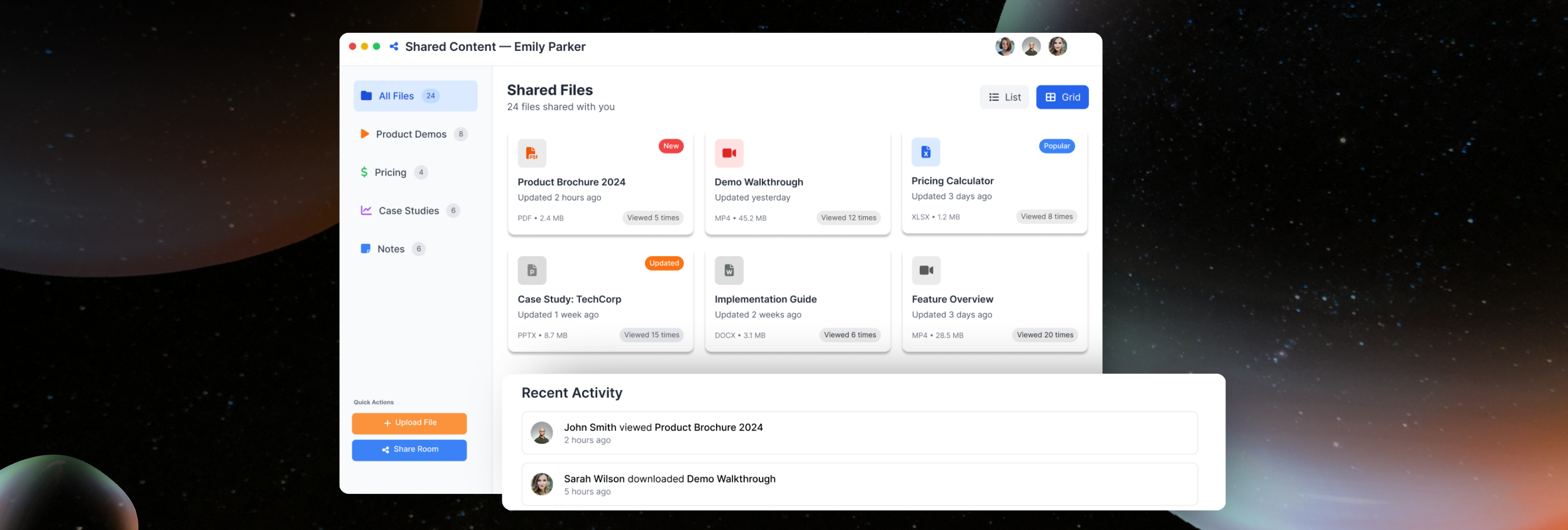Click the Product Demos play icon

click(364, 134)
